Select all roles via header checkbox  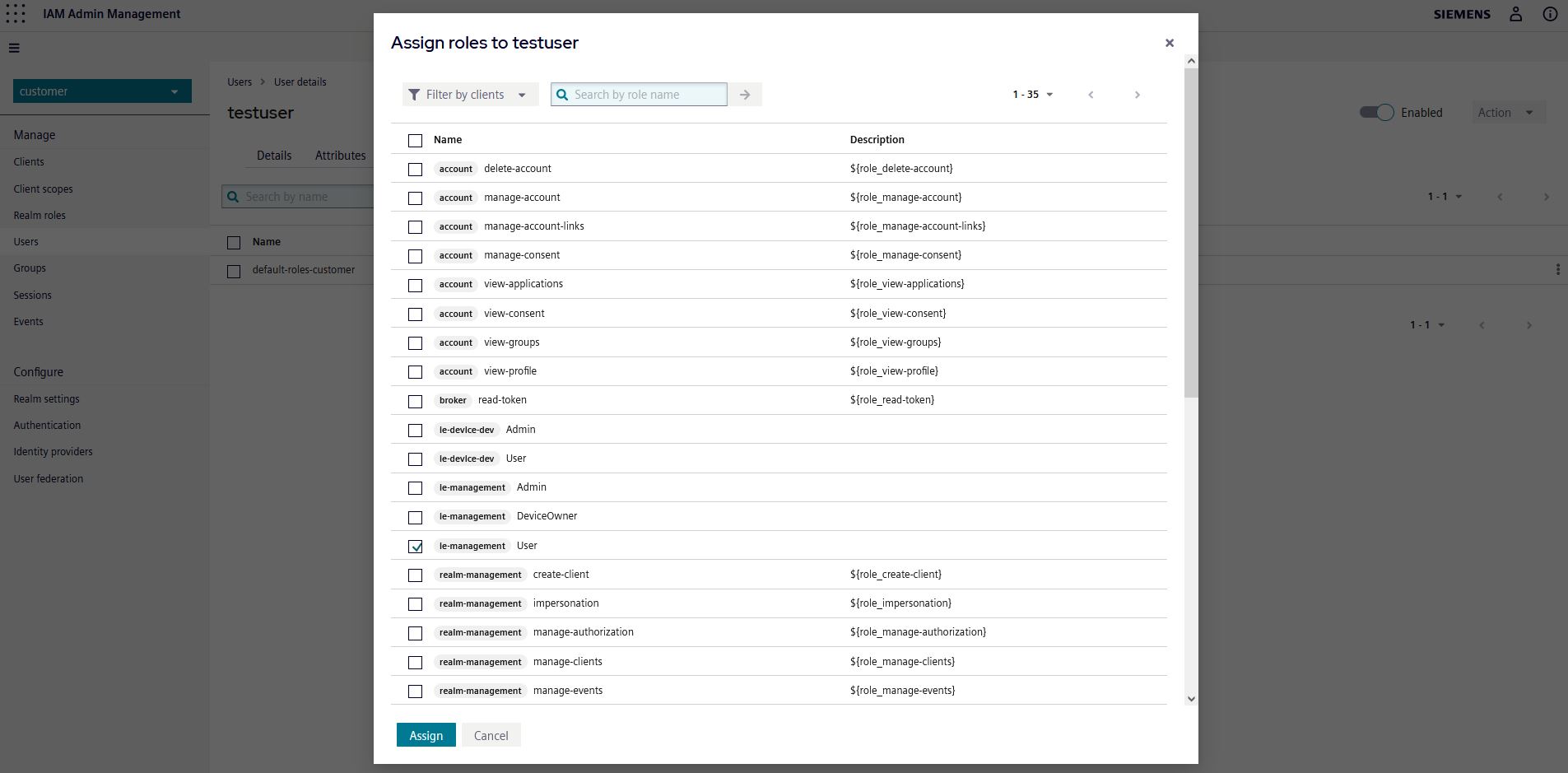coord(416,141)
